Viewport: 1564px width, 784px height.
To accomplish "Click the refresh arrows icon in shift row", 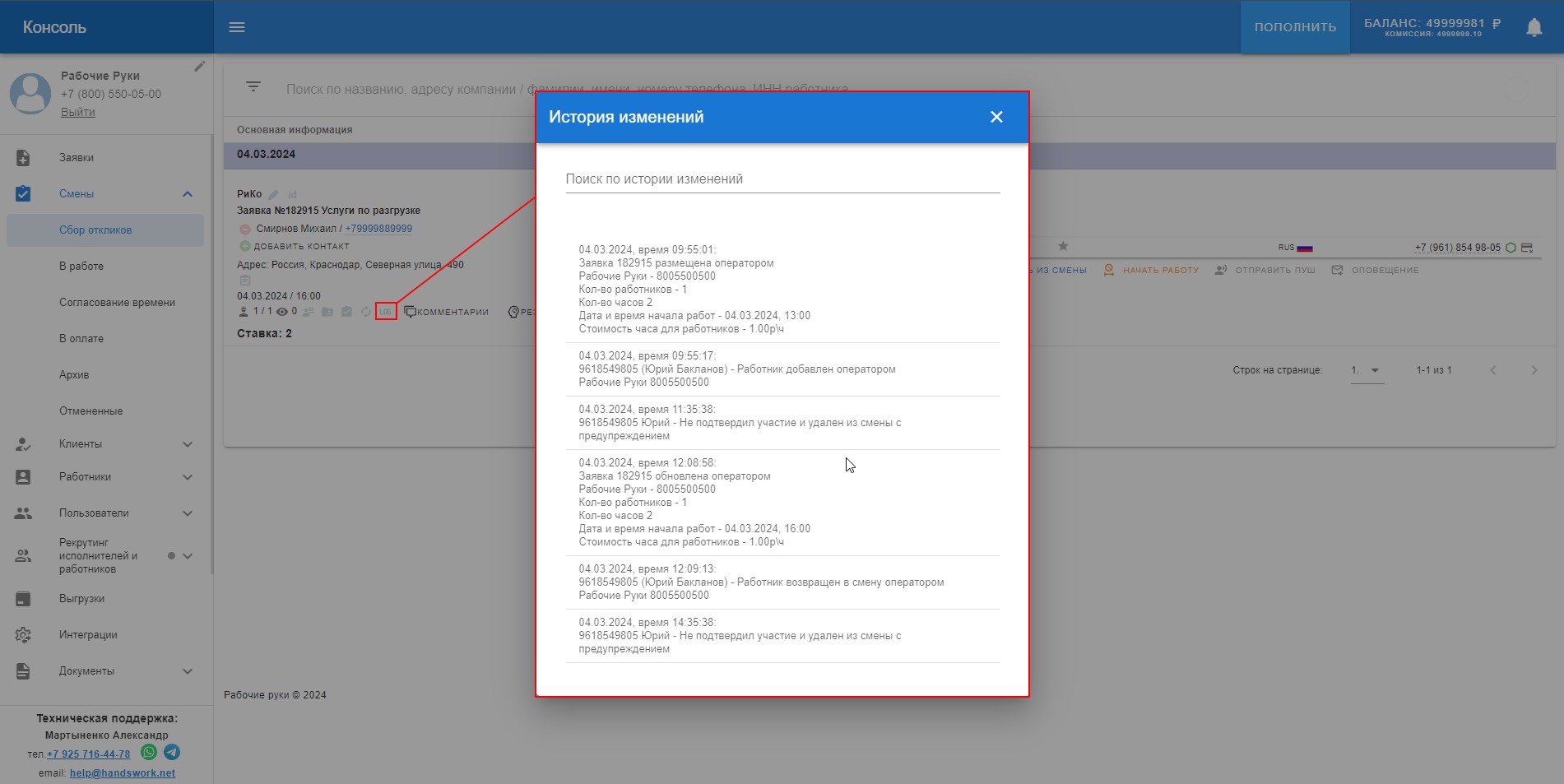I will 366,312.
